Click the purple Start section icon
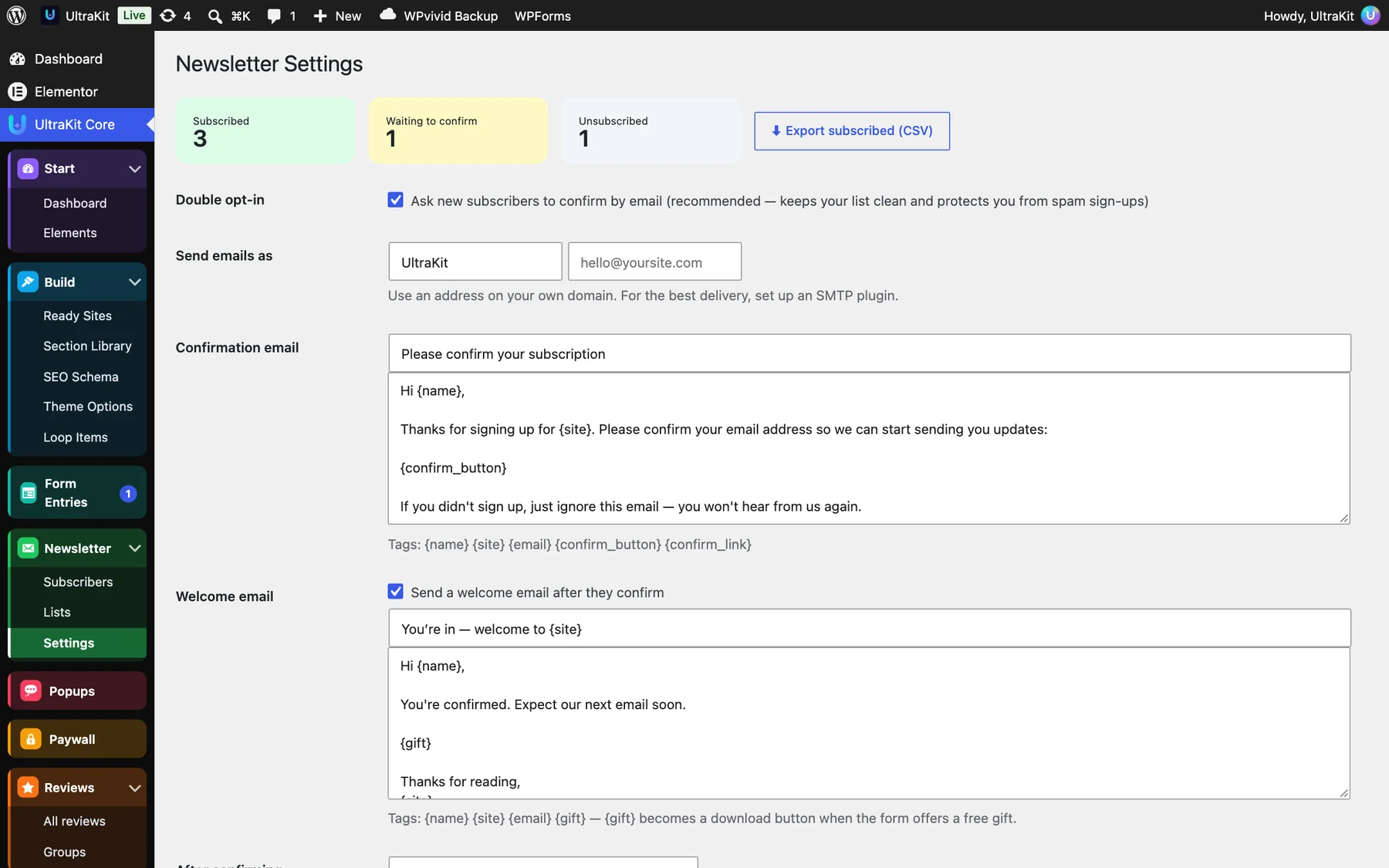The image size is (1389, 868). point(28,168)
